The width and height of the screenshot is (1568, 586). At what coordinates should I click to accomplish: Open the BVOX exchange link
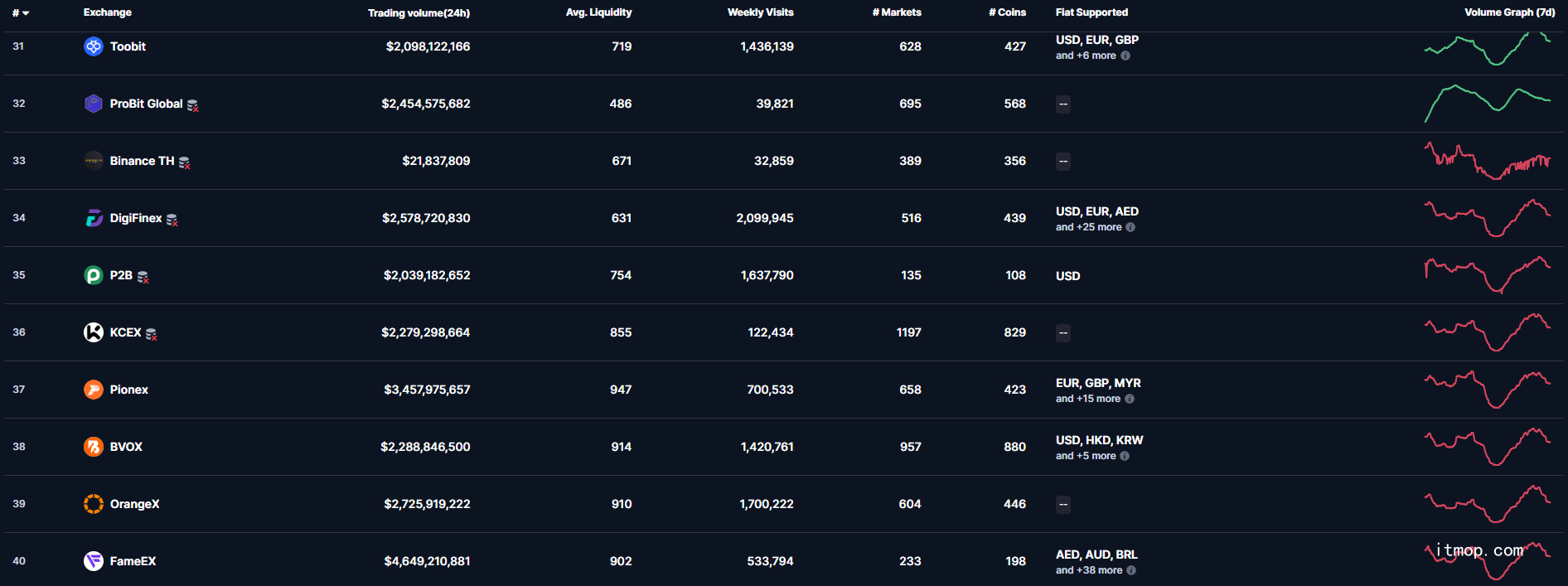[126, 447]
